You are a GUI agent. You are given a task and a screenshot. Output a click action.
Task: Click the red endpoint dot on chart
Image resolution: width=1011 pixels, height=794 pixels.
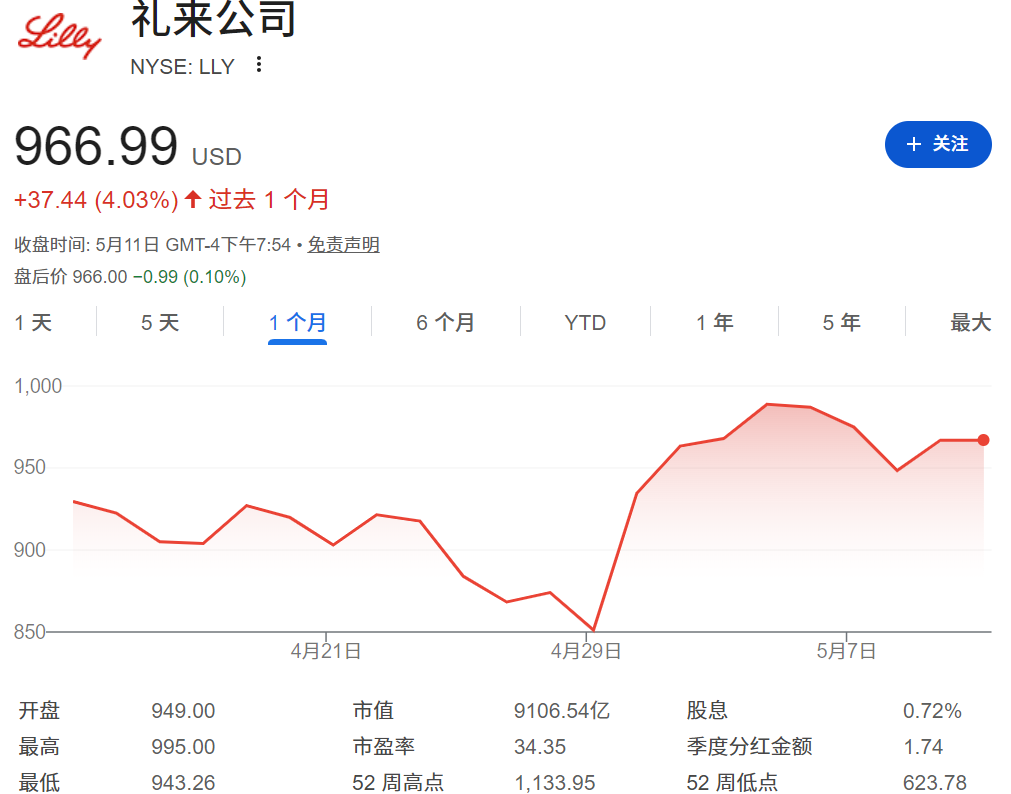coord(983,440)
